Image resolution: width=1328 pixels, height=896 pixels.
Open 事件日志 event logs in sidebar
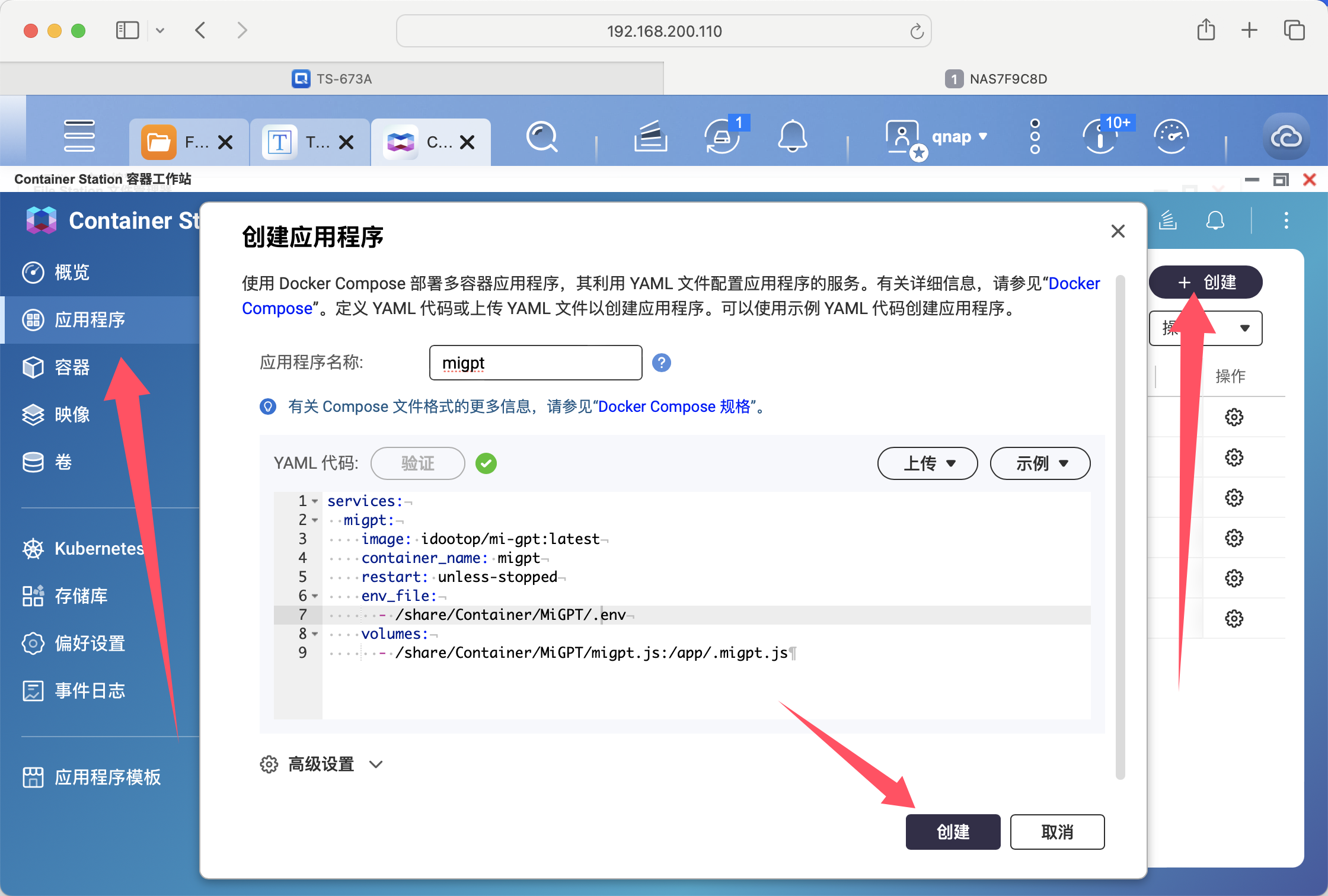[x=100, y=691]
